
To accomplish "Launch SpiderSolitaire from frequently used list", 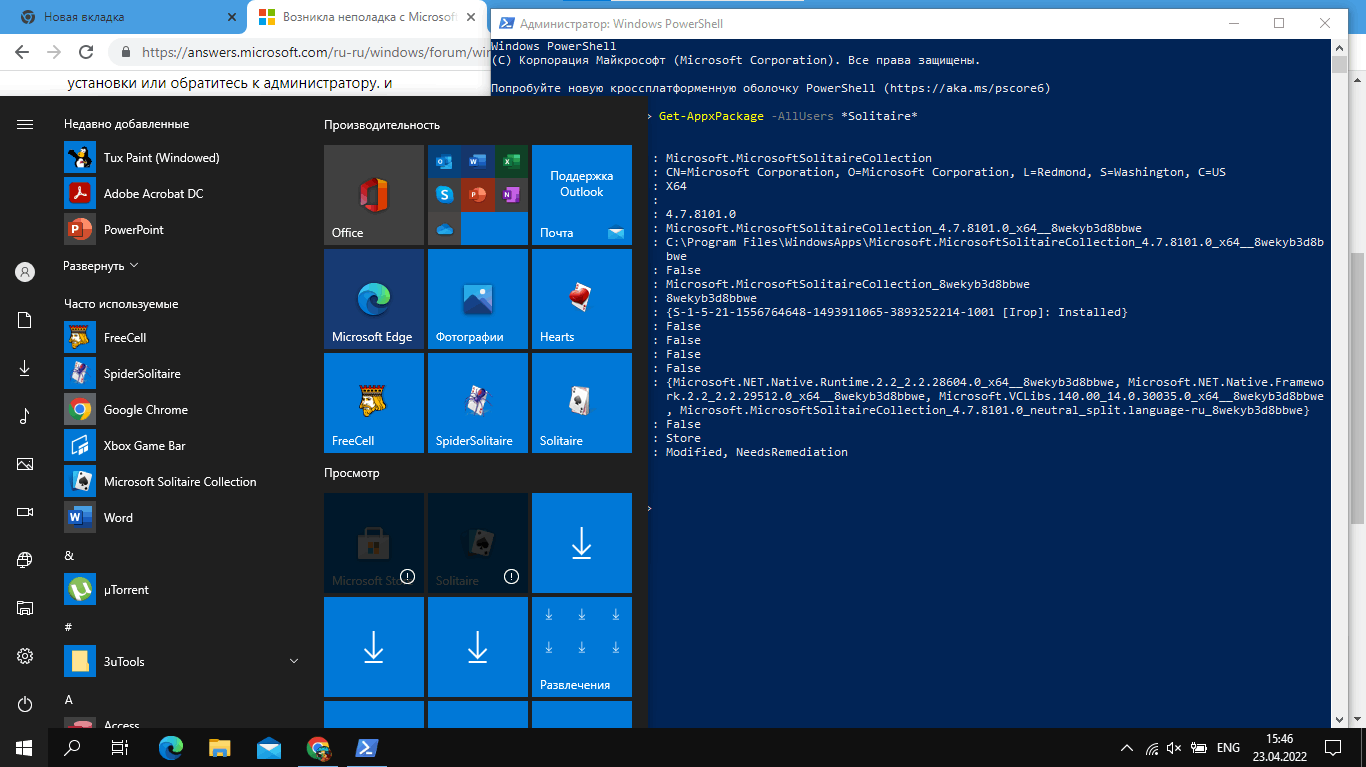I will tap(180, 374).
